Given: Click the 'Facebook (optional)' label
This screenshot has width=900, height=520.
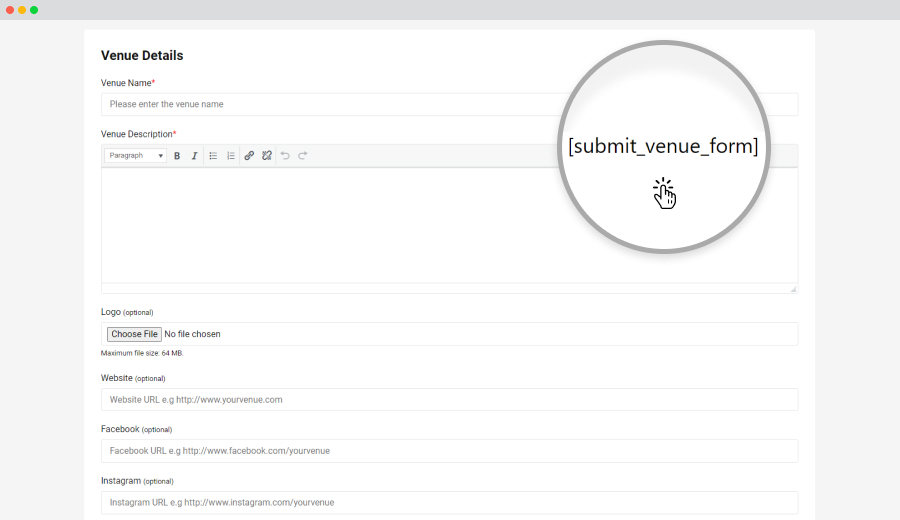Looking at the screenshot, I should [x=137, y=429].
